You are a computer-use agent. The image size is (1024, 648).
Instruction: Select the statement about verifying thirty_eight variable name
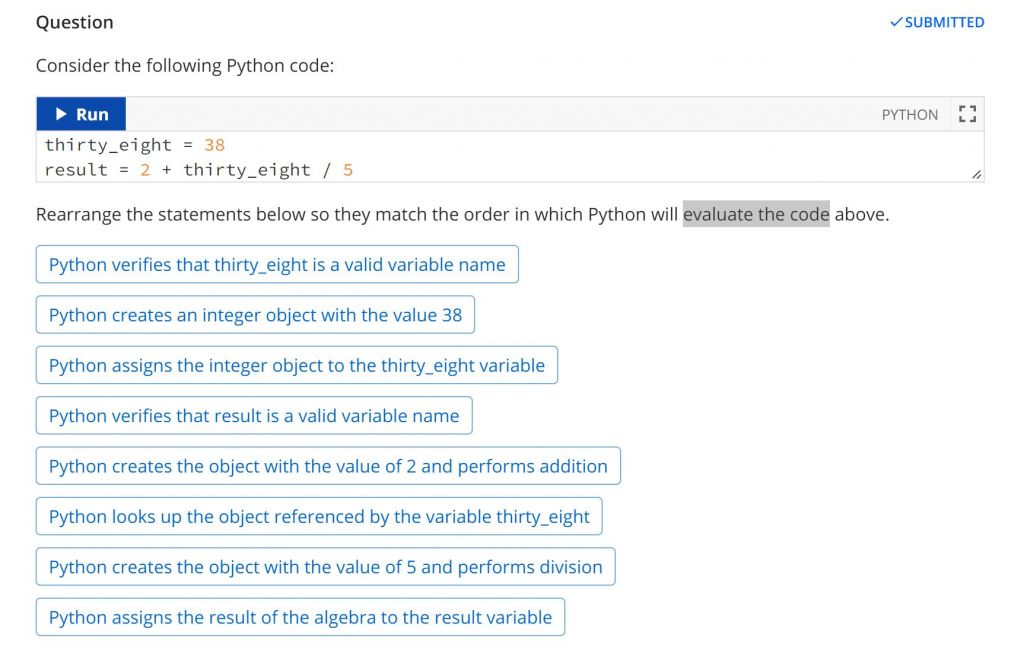[277, 264]
